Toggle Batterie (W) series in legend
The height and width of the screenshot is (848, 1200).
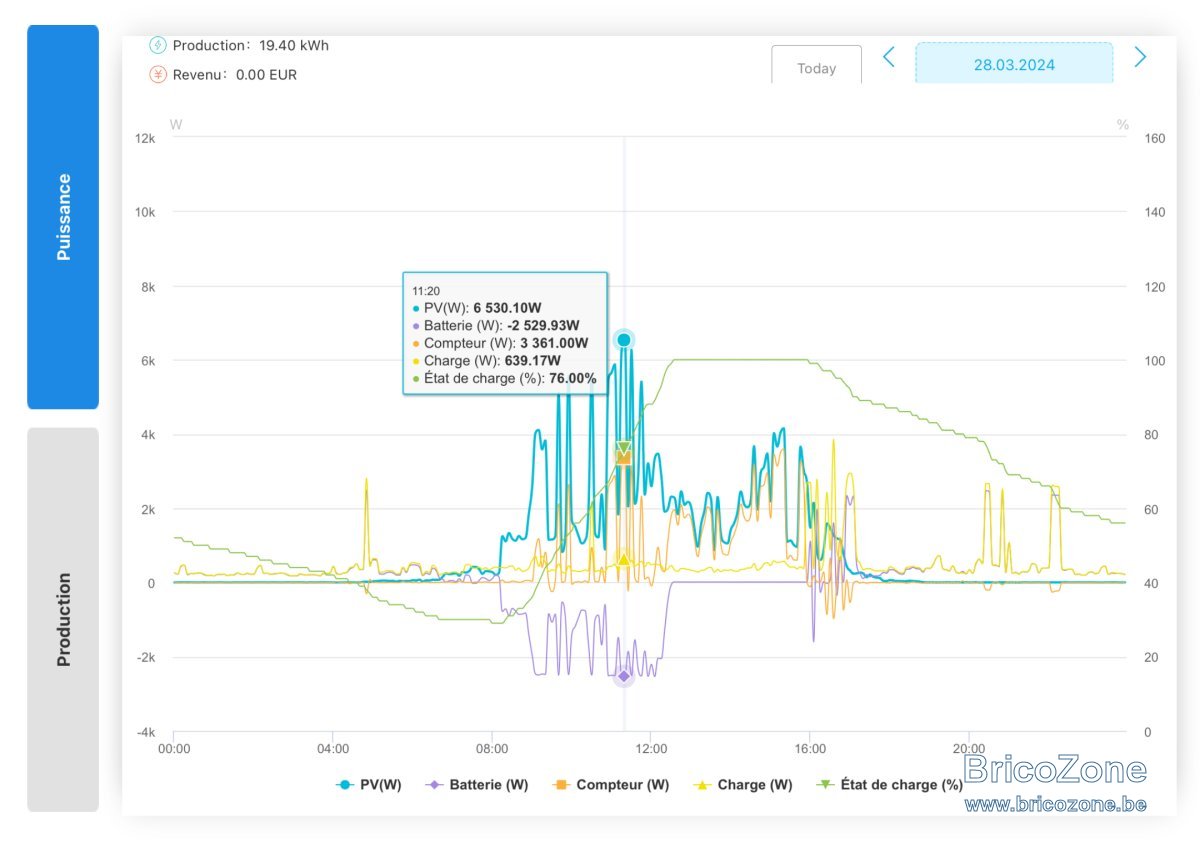click(477, 785)
